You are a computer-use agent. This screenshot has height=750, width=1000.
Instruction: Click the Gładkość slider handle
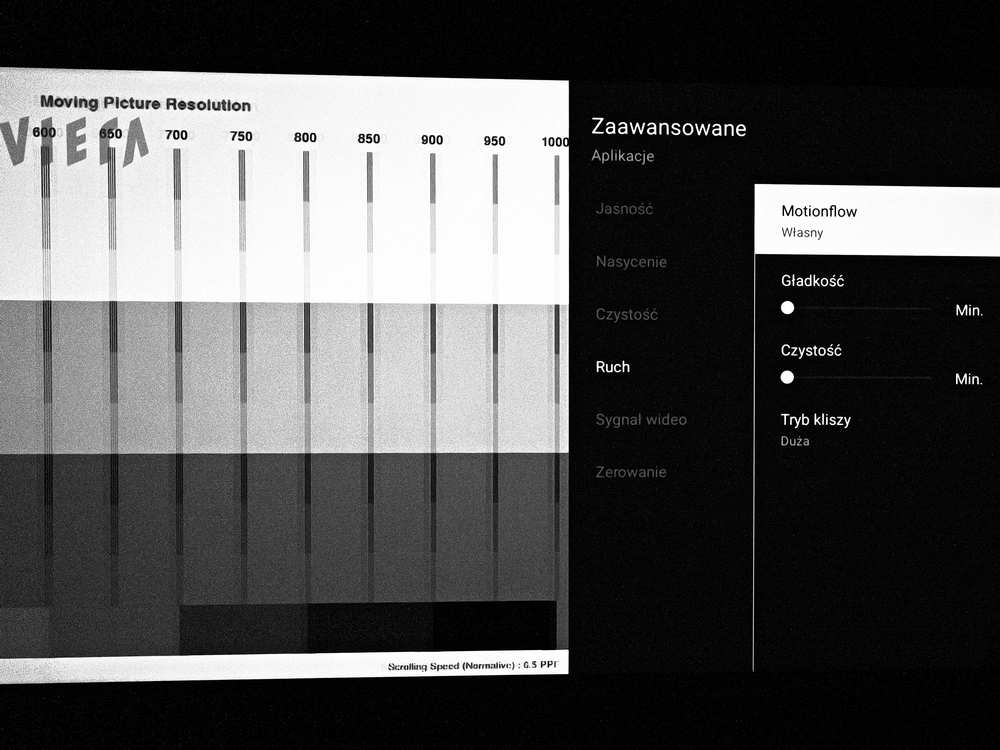tap(788, 308)
